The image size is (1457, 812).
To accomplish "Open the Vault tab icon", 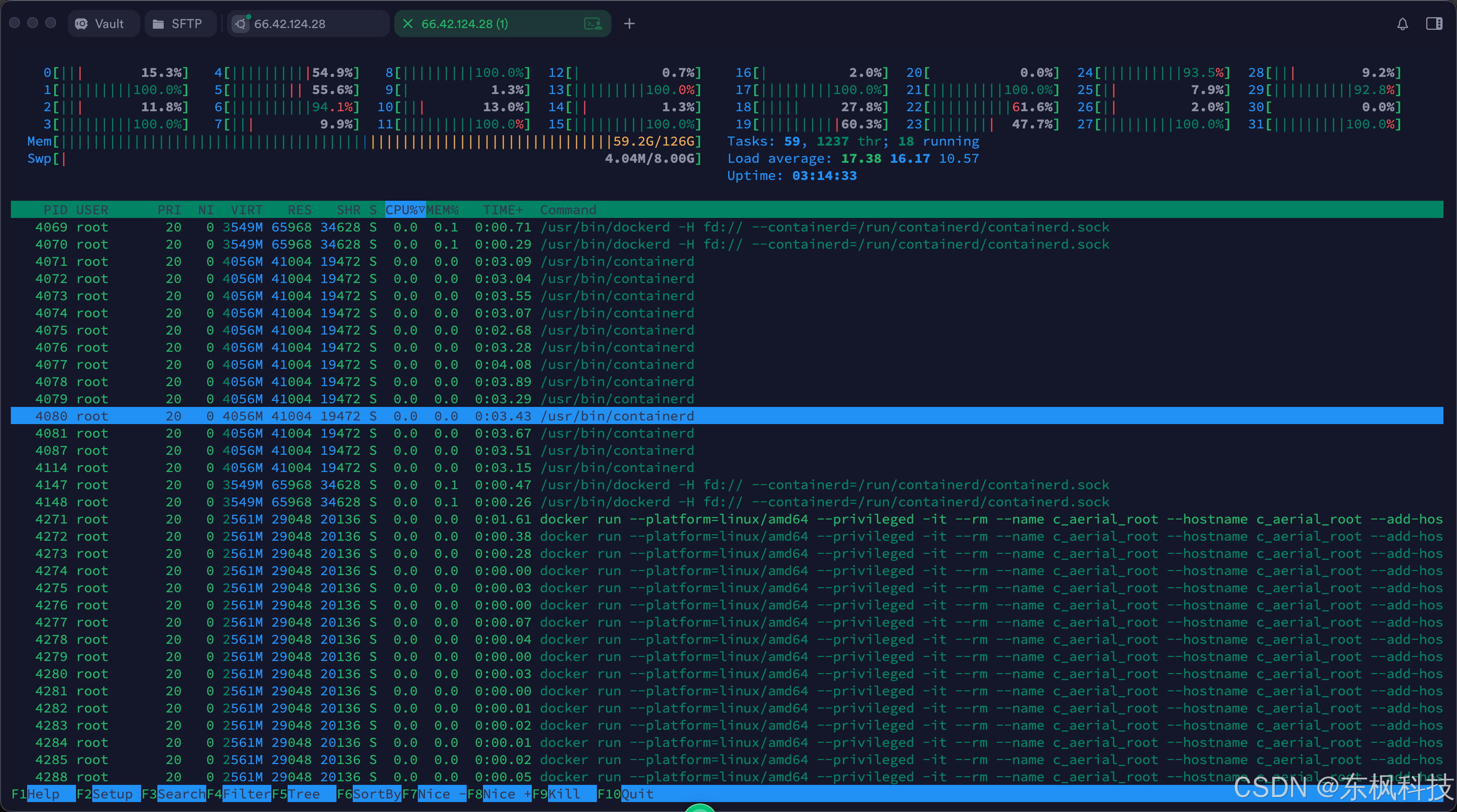I will [82, 24].
